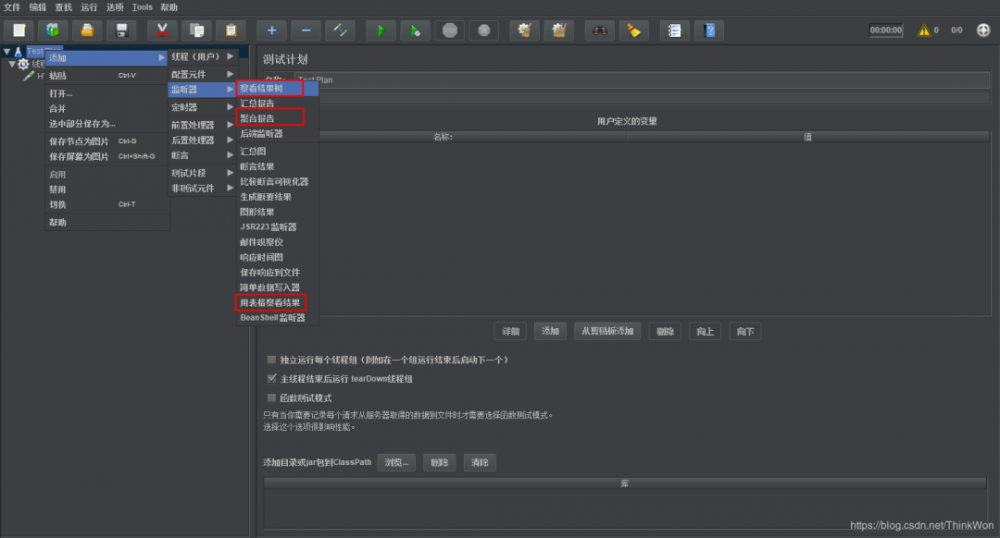Enable 函数测试模式 checkbox
This screenshot has width=1000, height=538.
pos(272,398)
